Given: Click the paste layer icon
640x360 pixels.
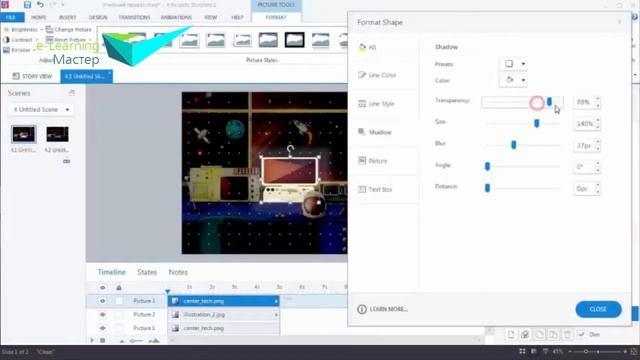Looking at the screenshot, I should tap(553, 335).
